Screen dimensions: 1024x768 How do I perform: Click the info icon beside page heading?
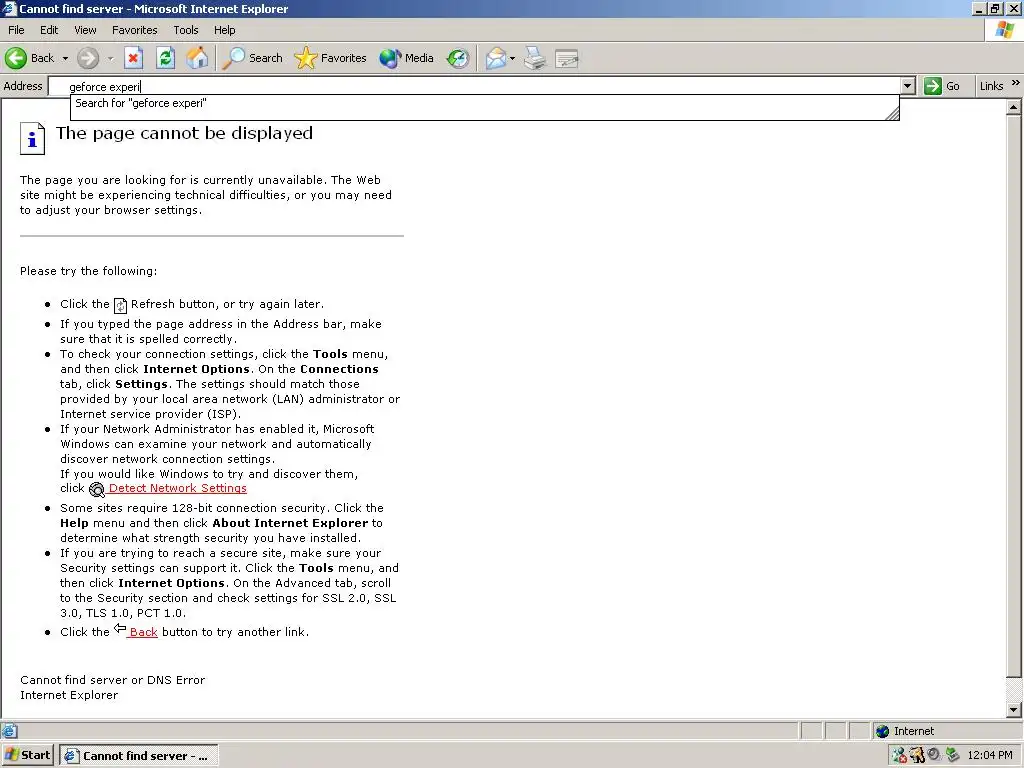point(32,138)
